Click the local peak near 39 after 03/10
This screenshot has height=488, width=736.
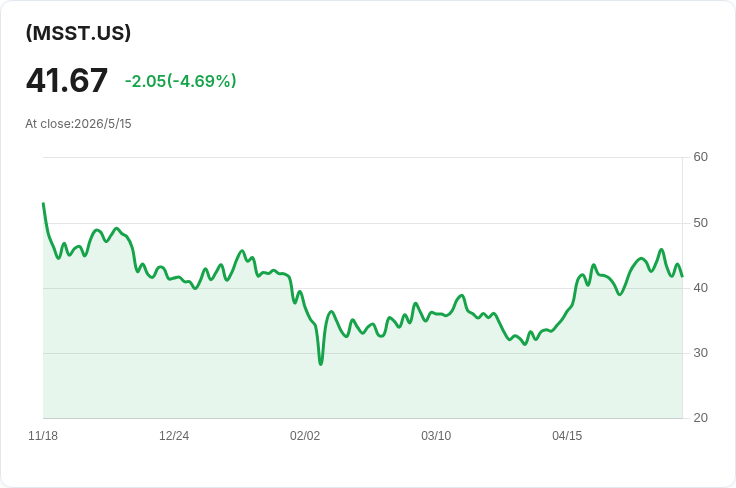click(x=462, y=296)
